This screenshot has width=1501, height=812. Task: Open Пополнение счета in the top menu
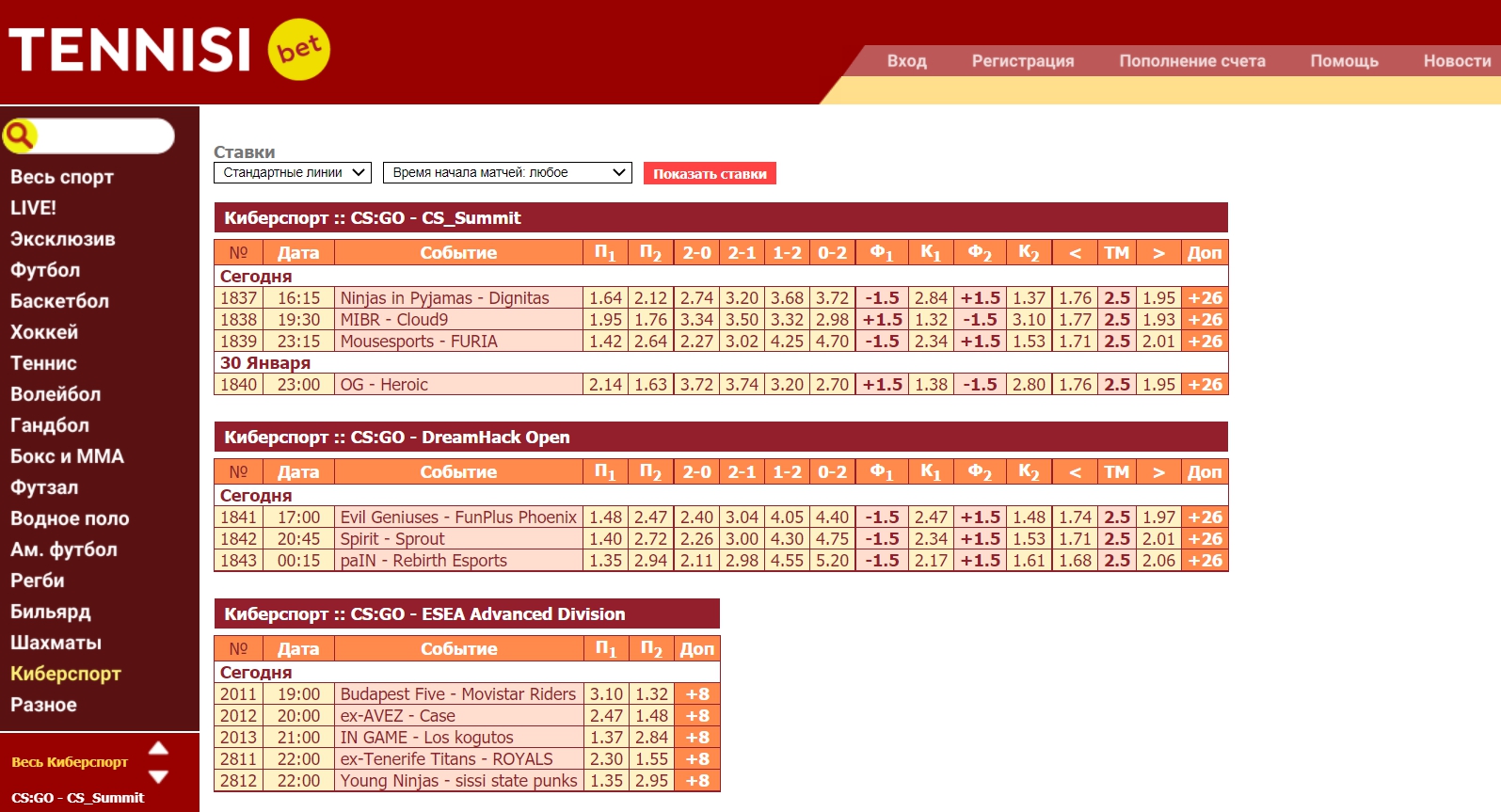(1192, 61)
